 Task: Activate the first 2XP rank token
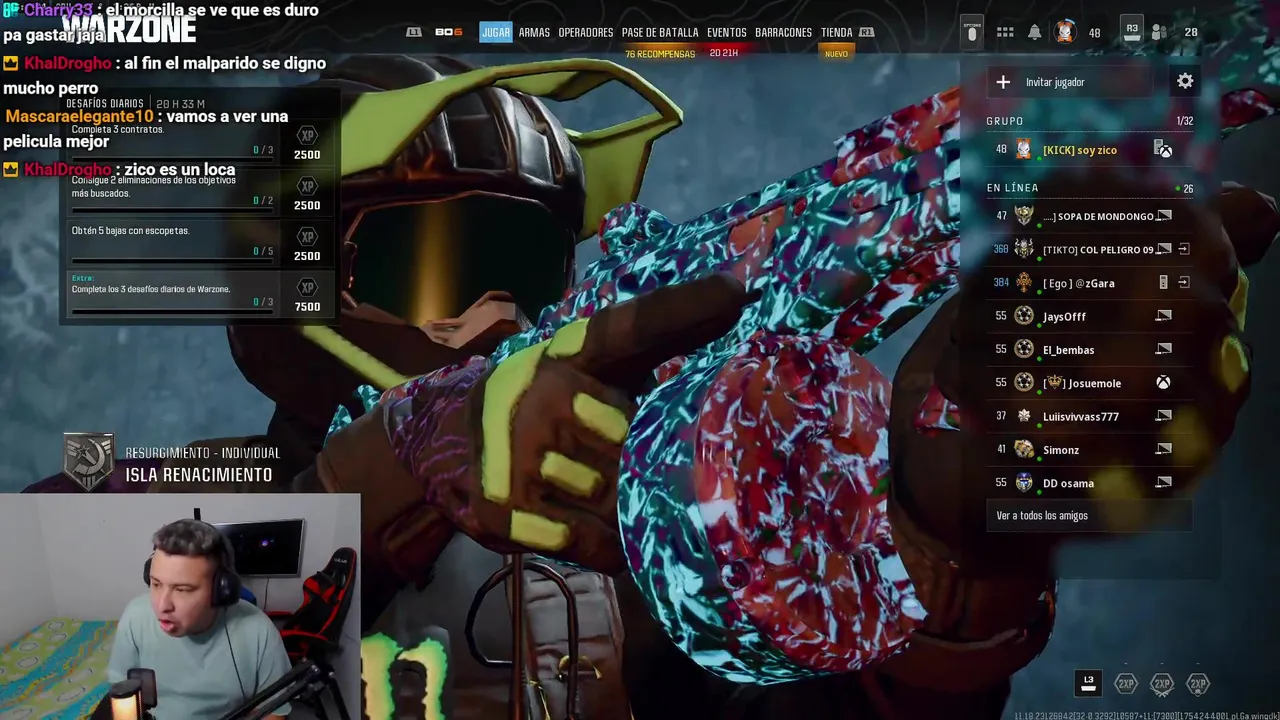pos(1126,684)
